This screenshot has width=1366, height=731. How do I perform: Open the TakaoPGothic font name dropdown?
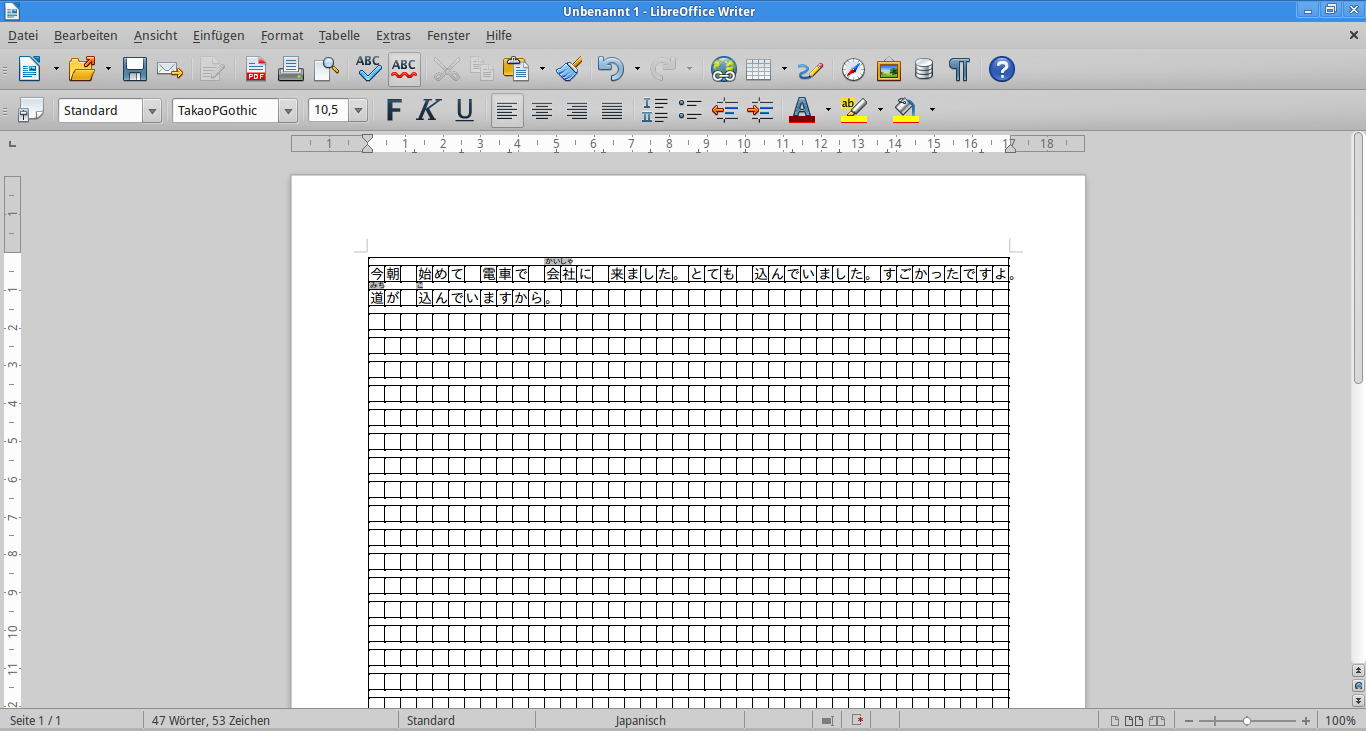click(x=288, y=111)
